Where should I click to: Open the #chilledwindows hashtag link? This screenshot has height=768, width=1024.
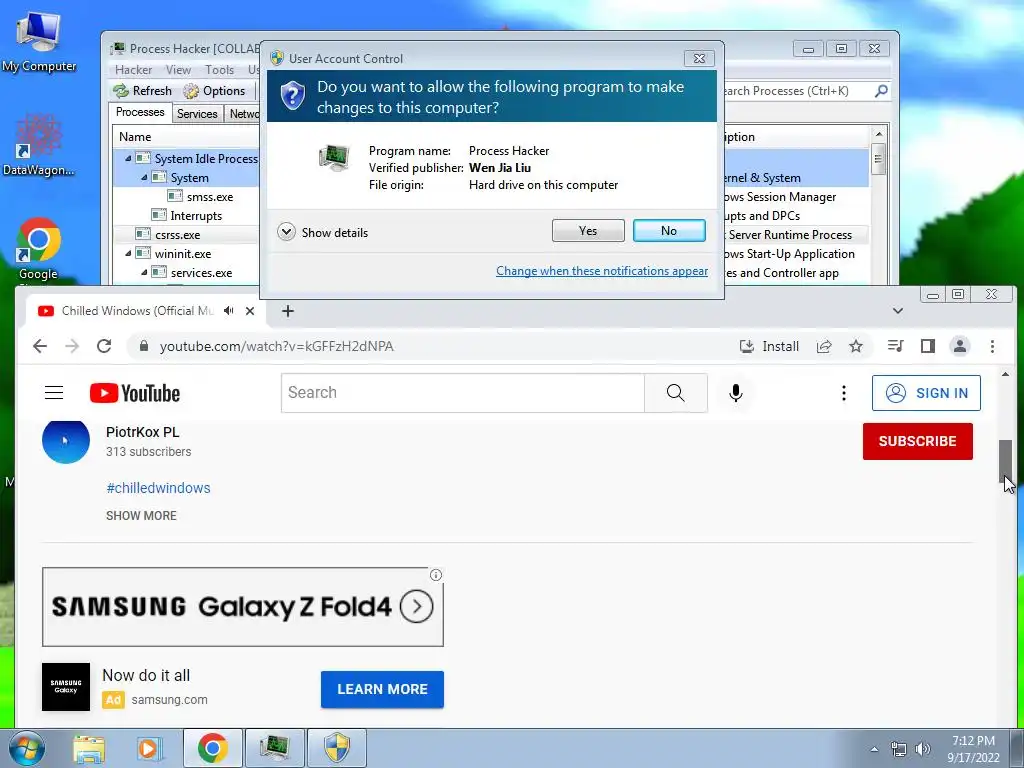pyautogui.click(x=158, y=488)
